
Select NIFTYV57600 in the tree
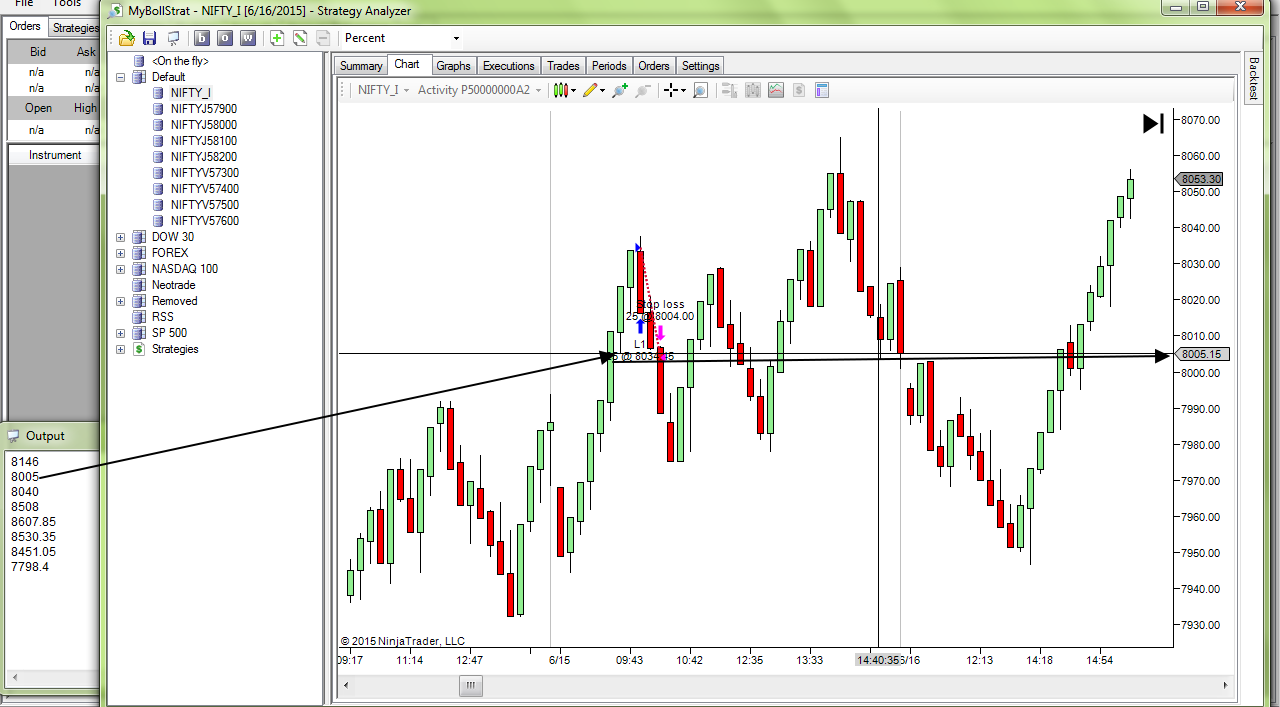tap(205, 221)
